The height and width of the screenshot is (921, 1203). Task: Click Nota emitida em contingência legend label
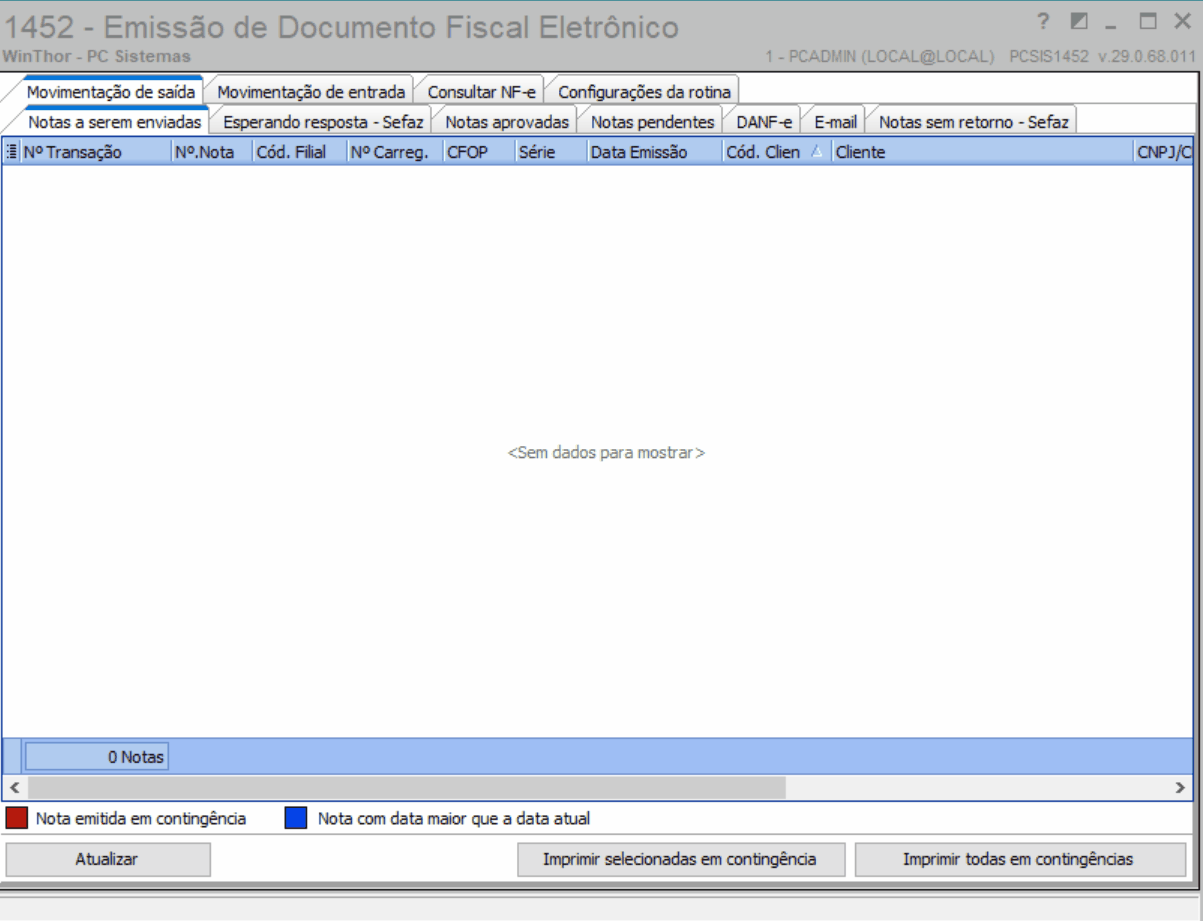pyautogui.click(x=141, y=818)
